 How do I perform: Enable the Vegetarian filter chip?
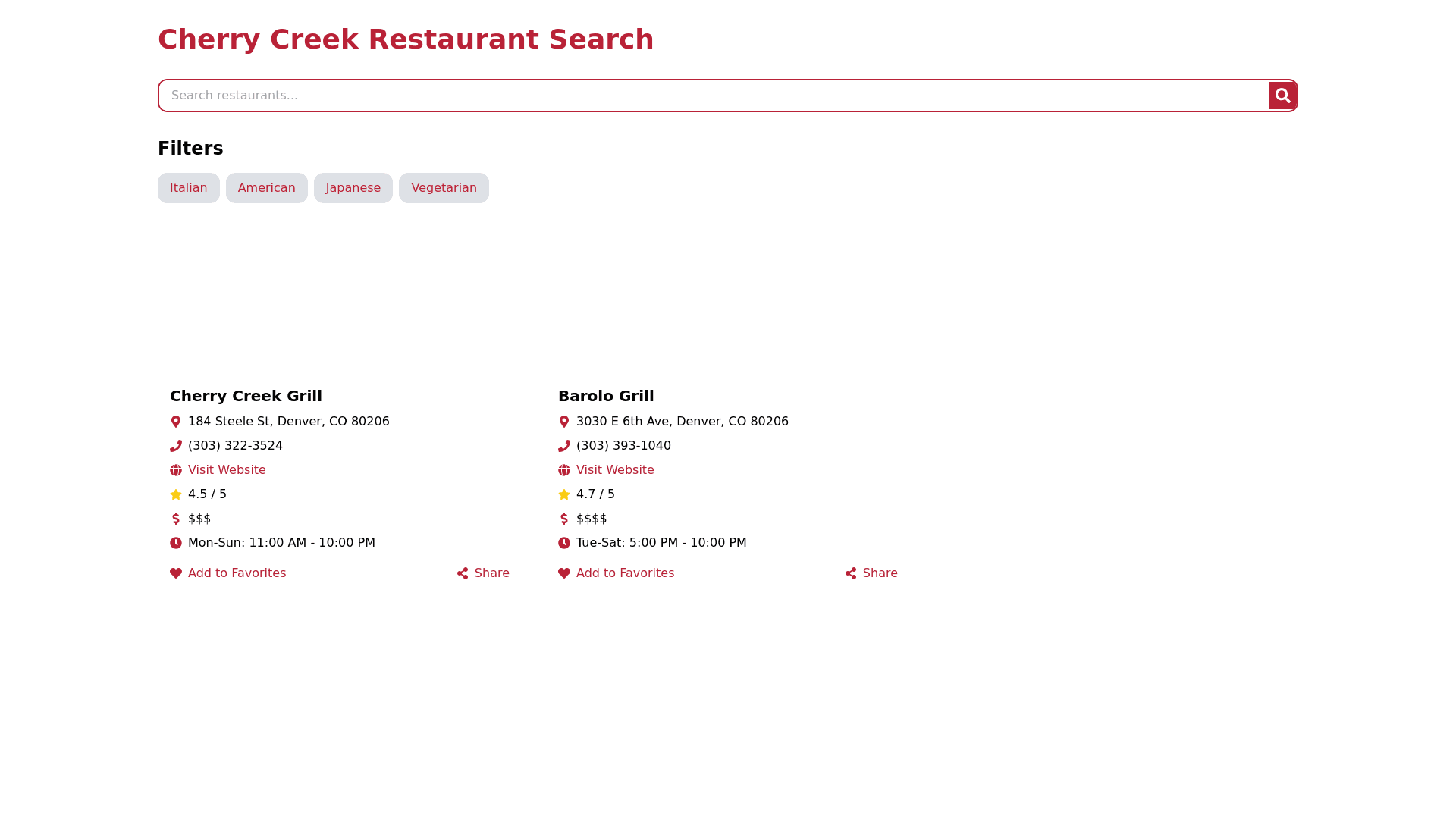pos(444,188)
